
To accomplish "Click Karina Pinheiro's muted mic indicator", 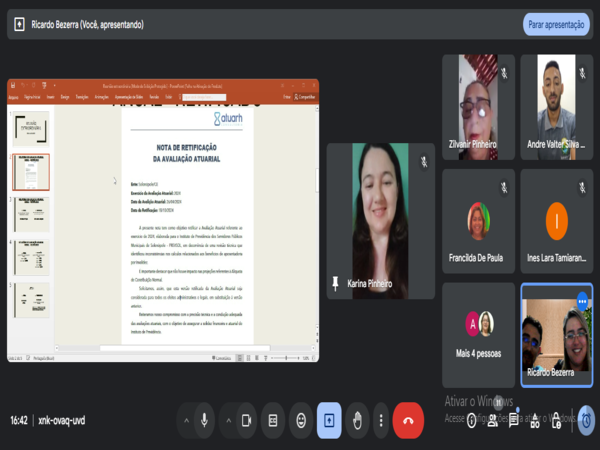I will [x=424, y=161].
